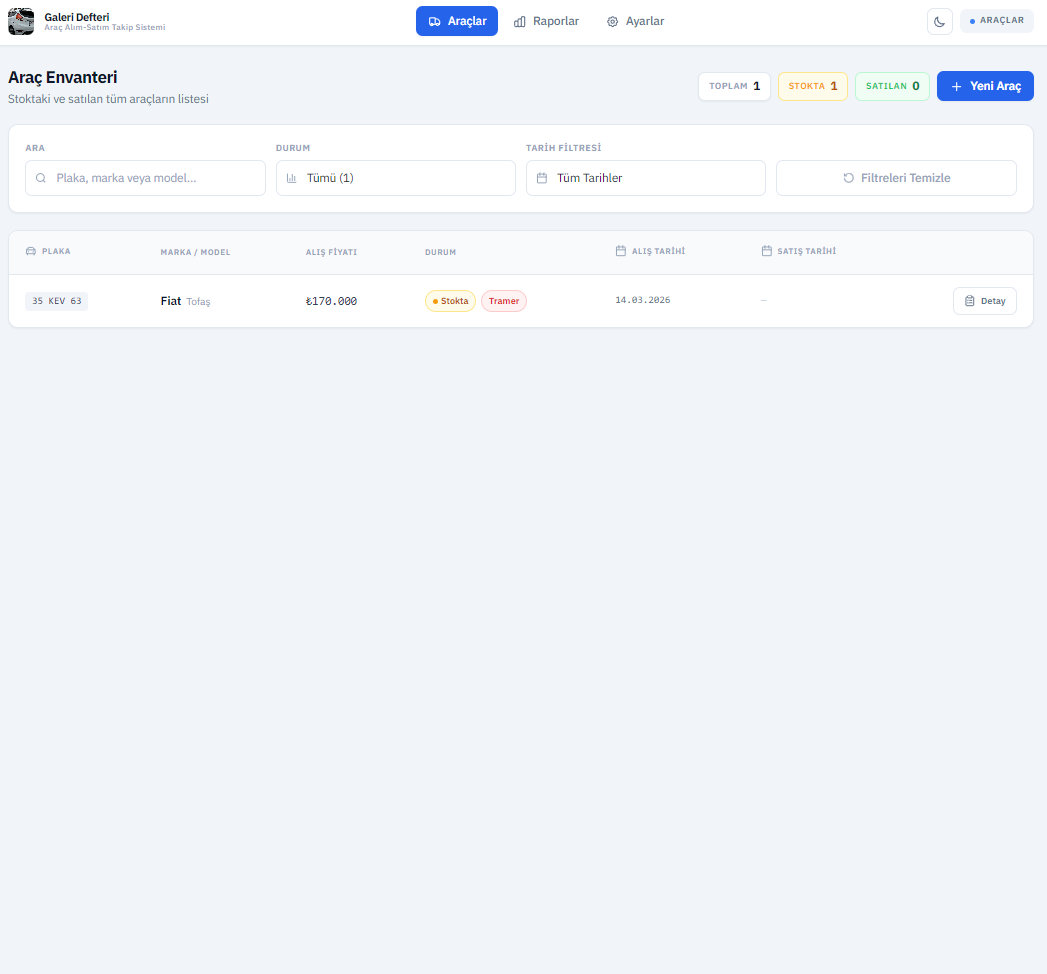The height and width of the screenshot is (974, 1047).
Task: Click calendar icon beside Alış Tarihi header
Action: (621, 251)
